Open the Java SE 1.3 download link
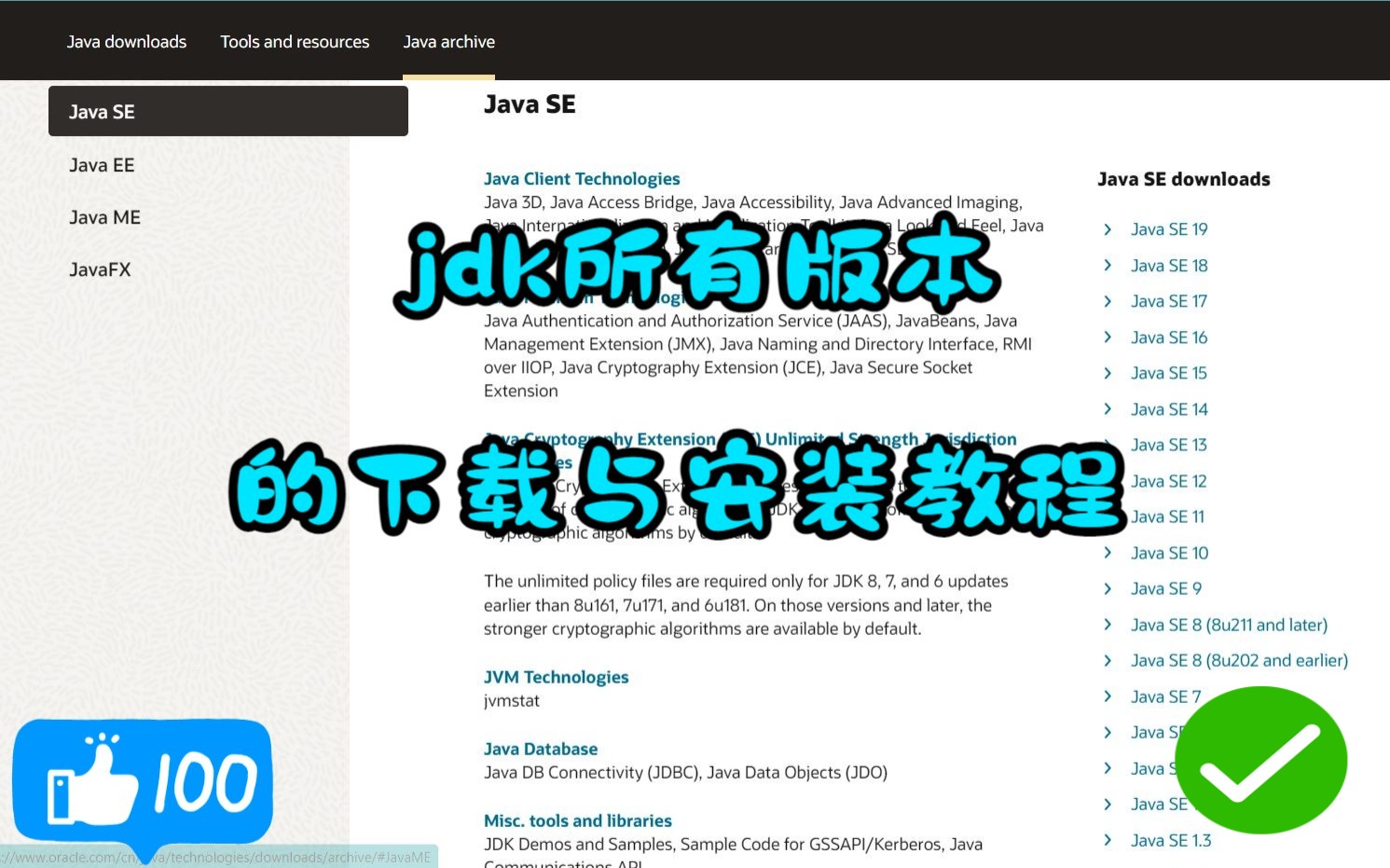The height and width of the screenshot is (868, 1390). coord(1171,840)
